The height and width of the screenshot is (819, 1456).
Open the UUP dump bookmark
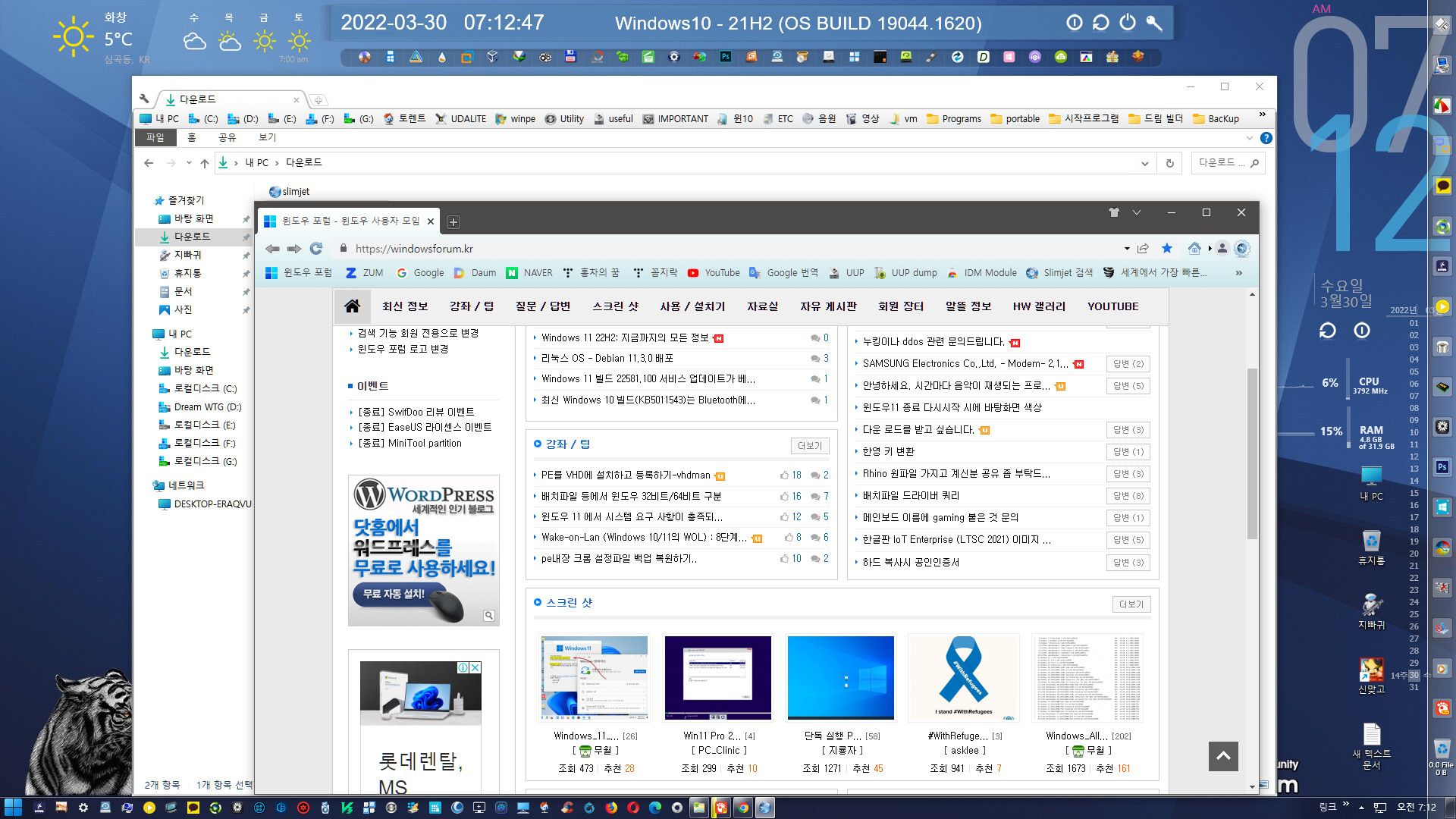[905, 273]
